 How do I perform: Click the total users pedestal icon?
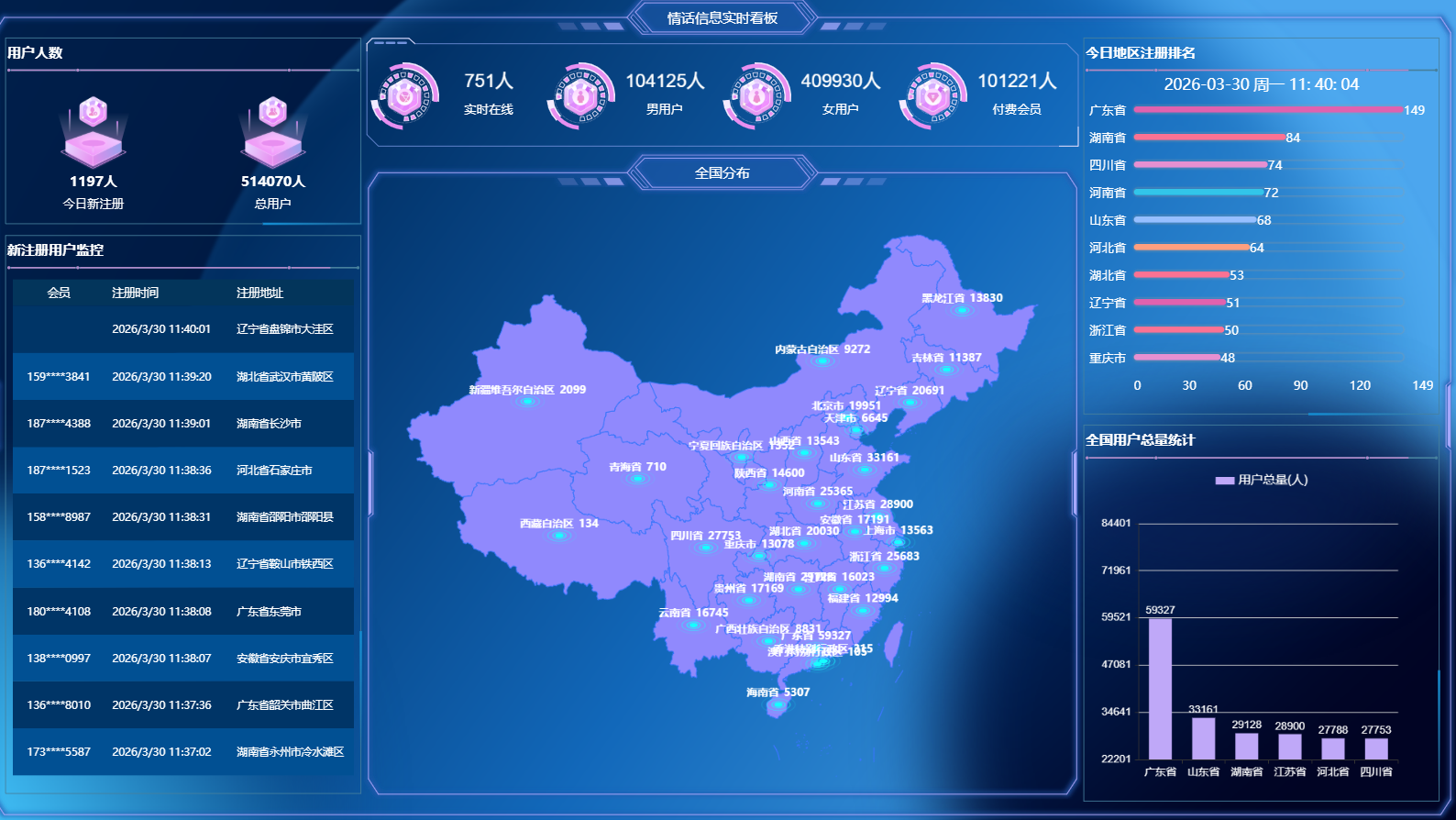(x=272, y=133)
